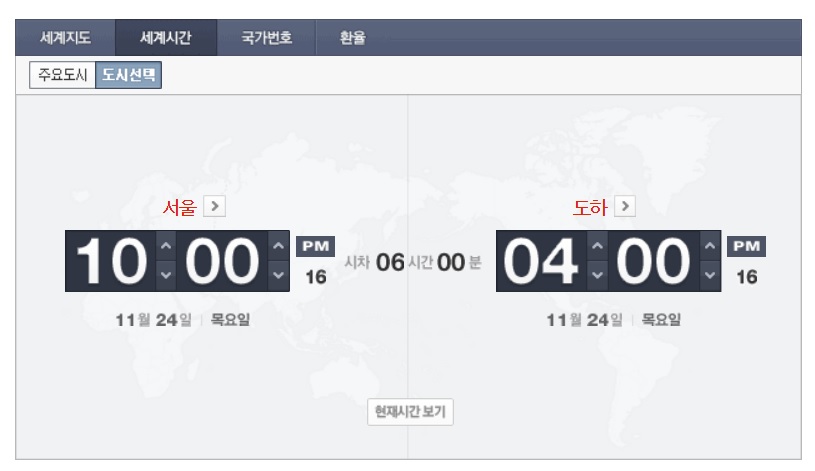Image resolution: width=815 pixels, height=471 pixels.
Task: Increase Doha hour with up arrow
Action: (x=597, y=246)
